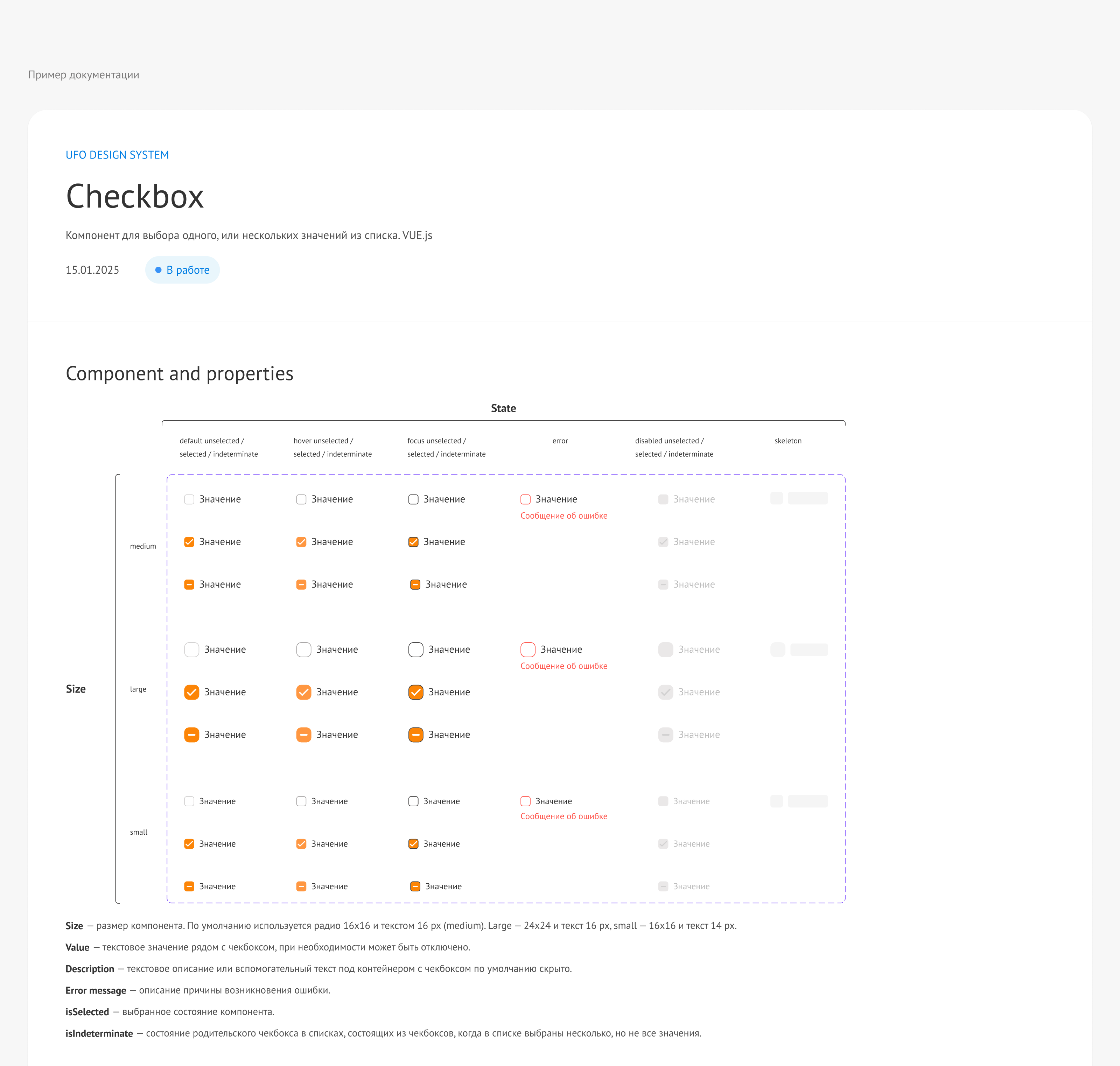Uncheck the medium default selected checkbox
The width and height of the screenshot is (1120, 1066).
(x=189, y=541)
